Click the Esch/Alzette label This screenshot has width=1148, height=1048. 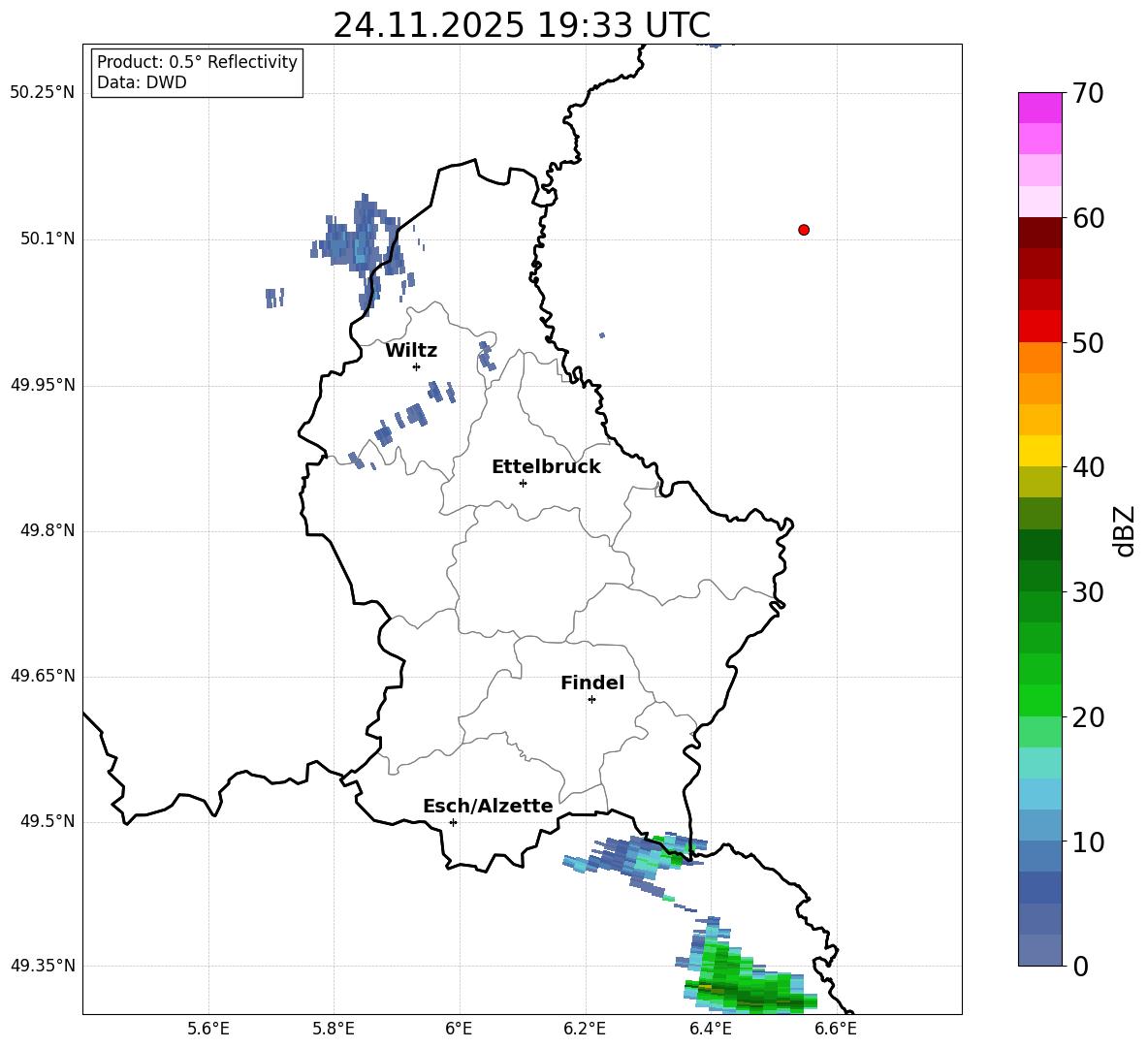[489, 806]
